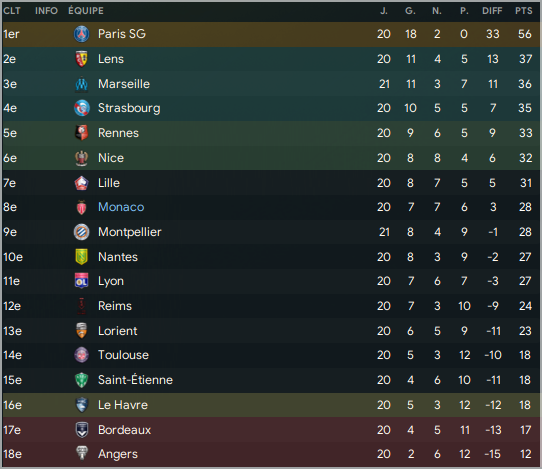
Task: Click the Lyon OL badge
Action: (82, 281)
